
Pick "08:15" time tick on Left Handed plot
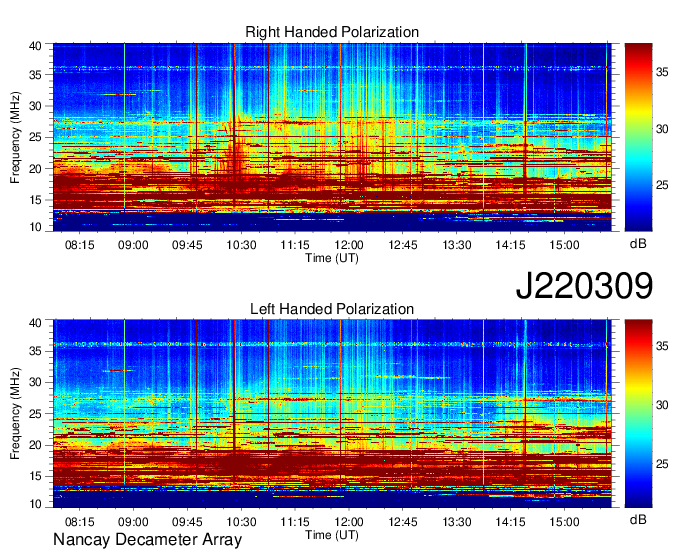point(79,522)
